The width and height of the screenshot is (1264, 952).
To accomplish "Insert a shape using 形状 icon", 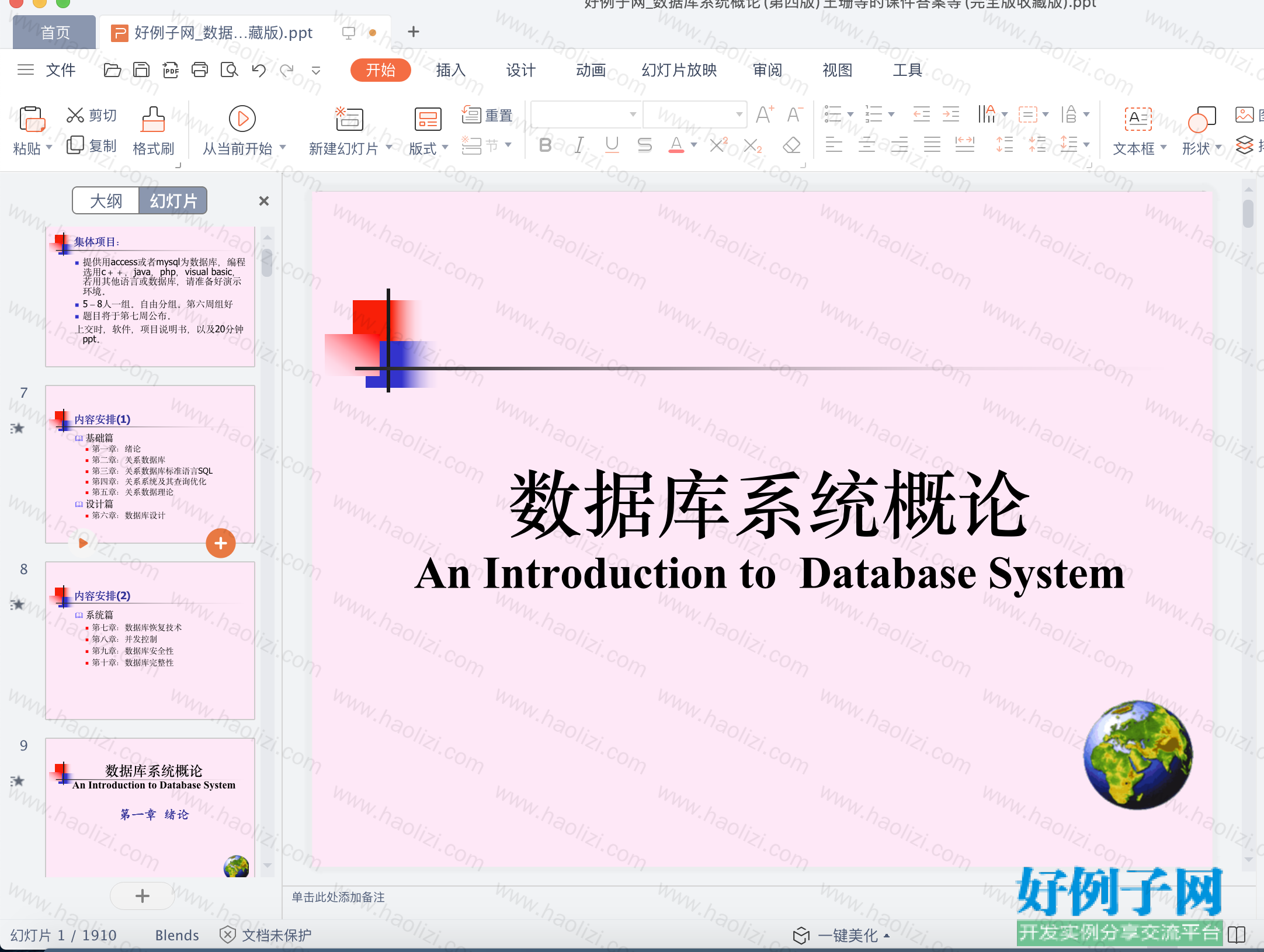I will click(x=1202, y=119).
